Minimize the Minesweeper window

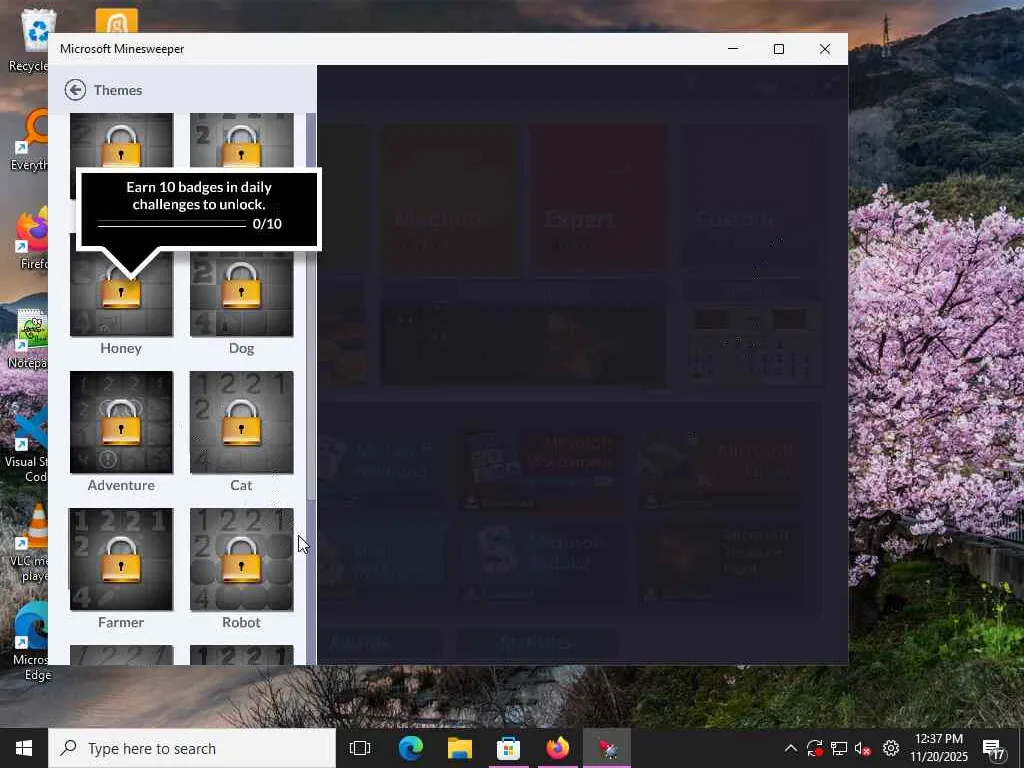click(733, 49)
